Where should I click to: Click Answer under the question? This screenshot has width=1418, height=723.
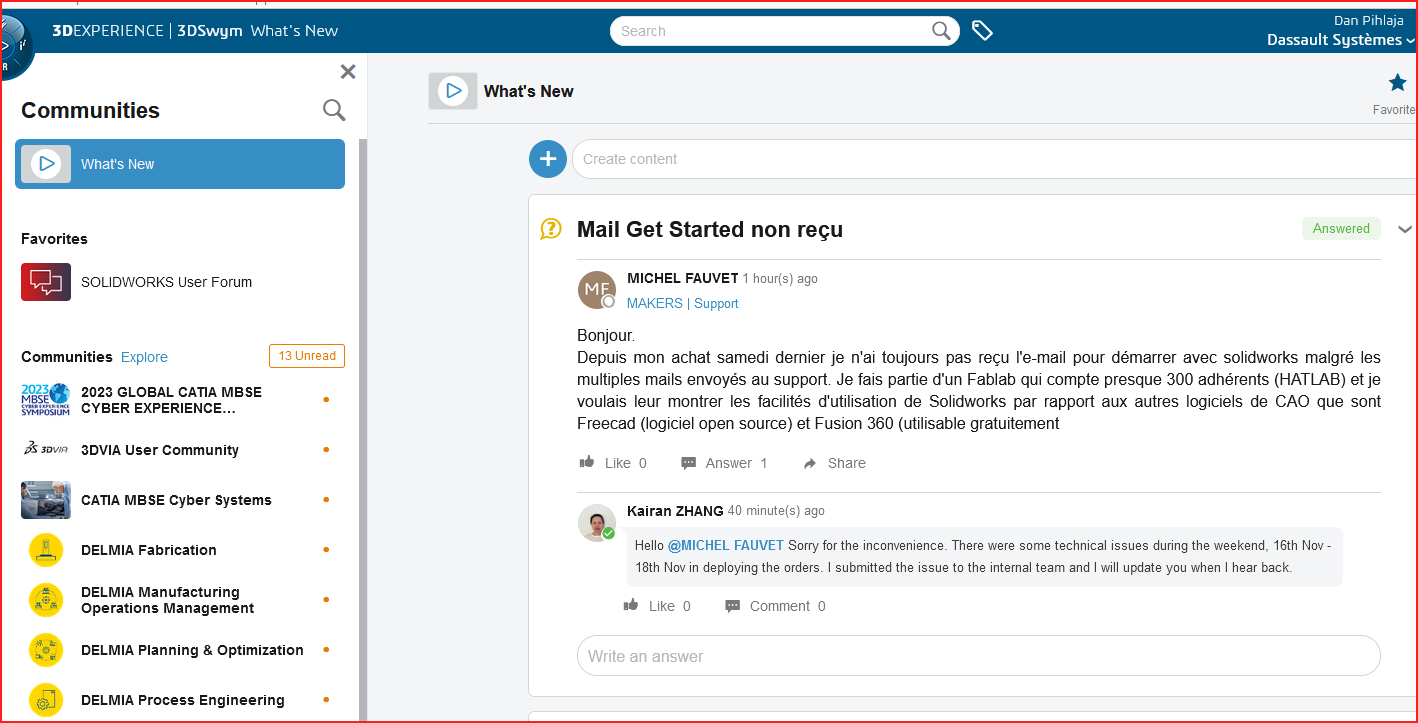[x=724, y=463]
